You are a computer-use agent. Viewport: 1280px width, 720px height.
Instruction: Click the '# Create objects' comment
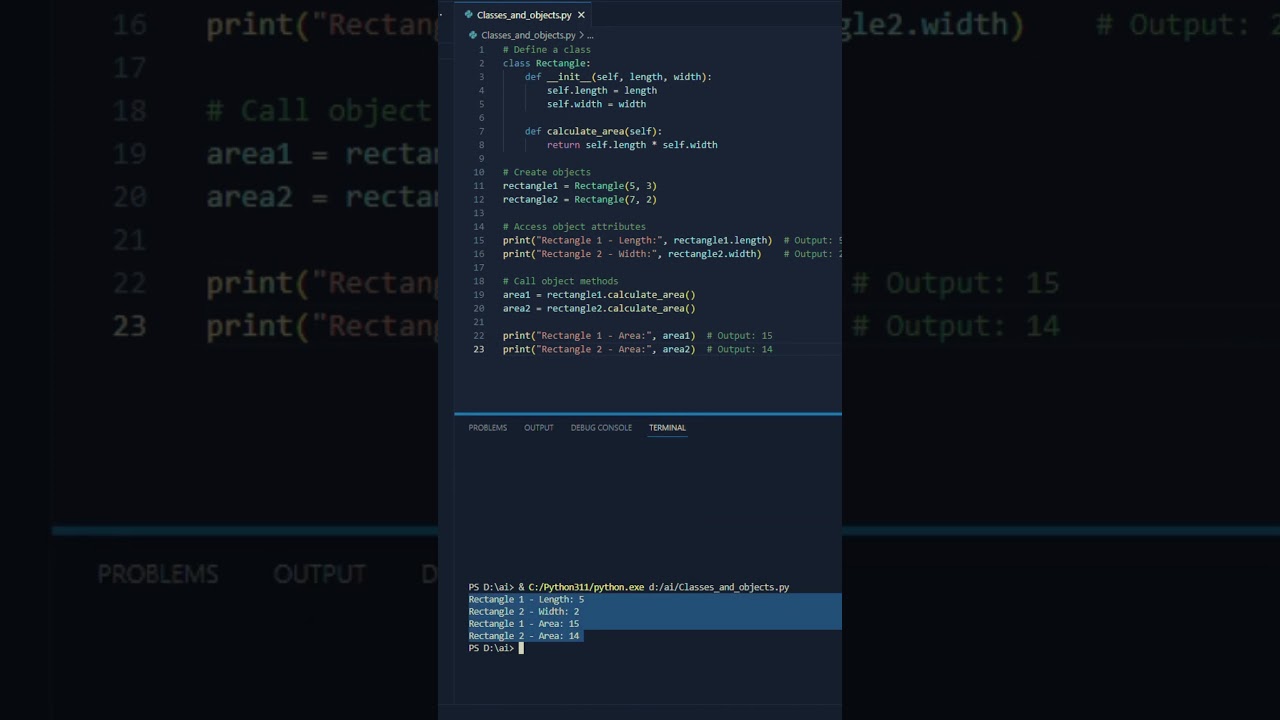[547, 172]
